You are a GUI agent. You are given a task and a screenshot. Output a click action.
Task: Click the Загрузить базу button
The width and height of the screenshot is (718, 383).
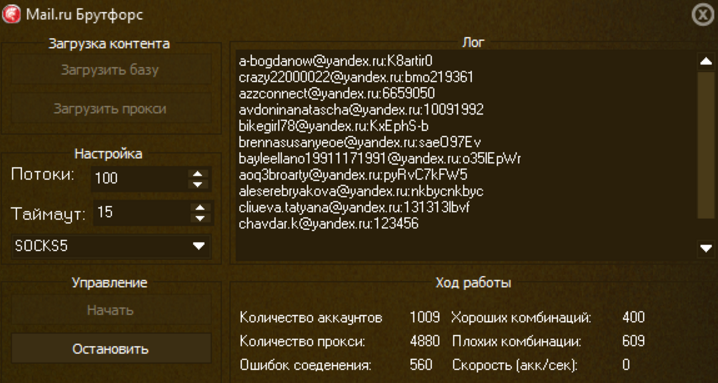(x=110, y=70)
